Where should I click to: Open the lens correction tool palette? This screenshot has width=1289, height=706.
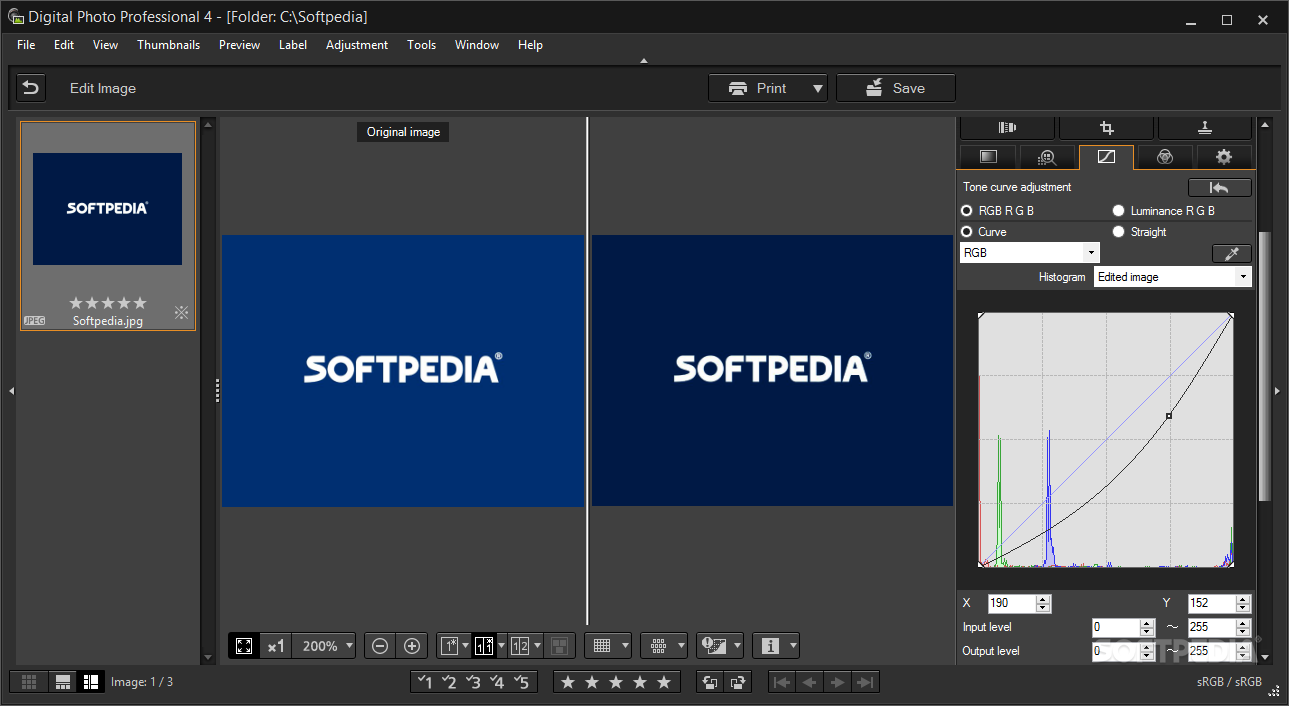tap(1007, 127)
